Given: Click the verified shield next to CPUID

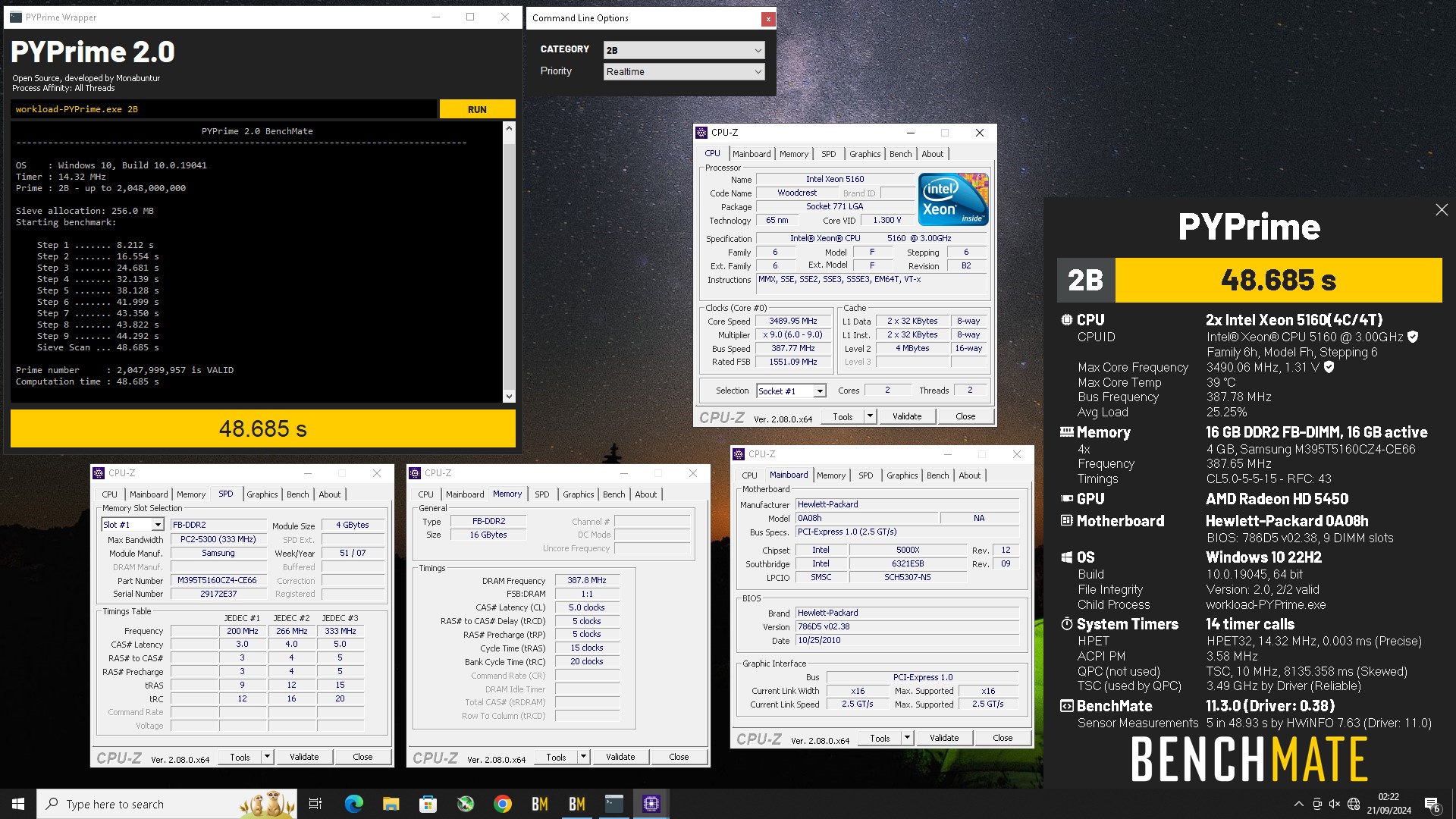Looking at the screenshot, I should click(x=1413, y=337).
